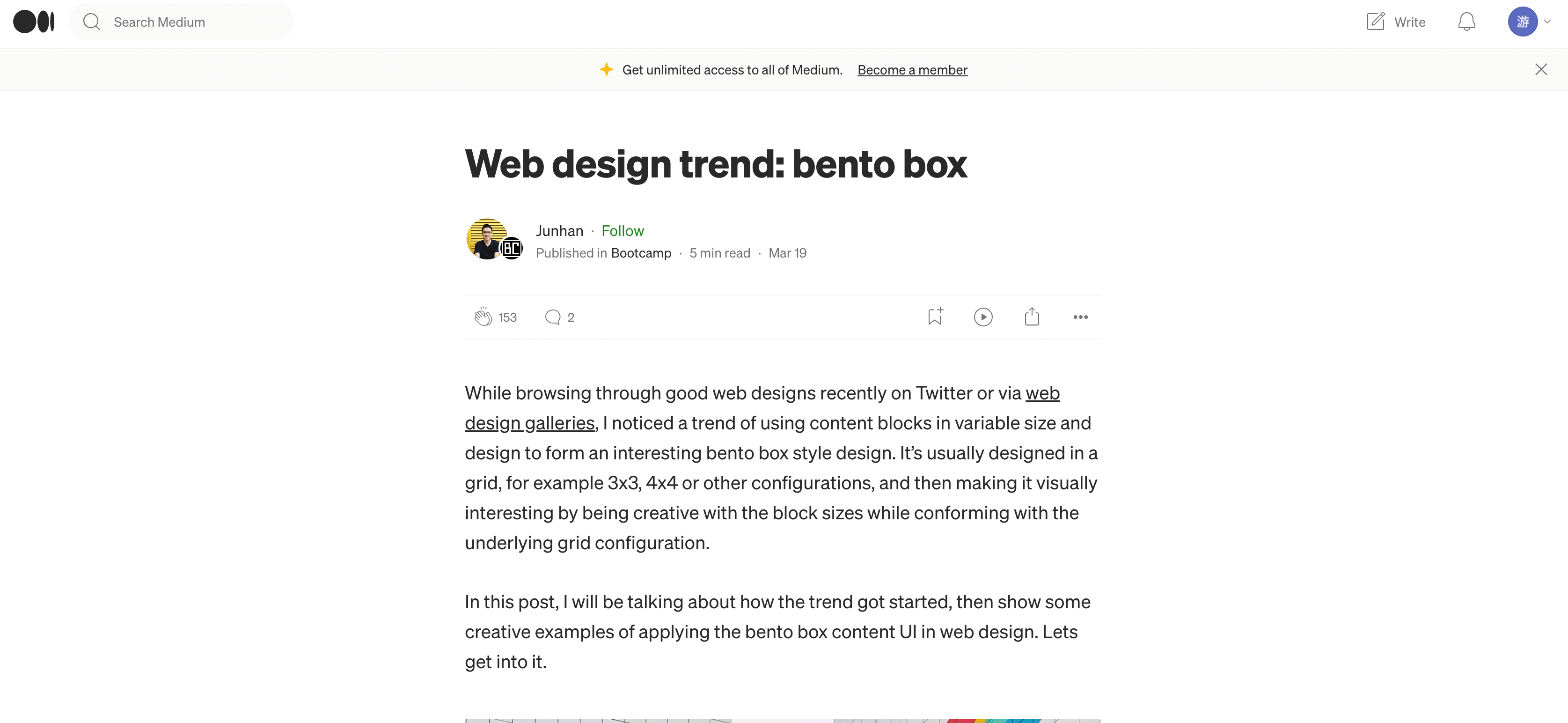Image resolution: width=1568 pixels, height=723 pixels.
Task: Dismiss the membership banner
Action: tap(1540, 69)
